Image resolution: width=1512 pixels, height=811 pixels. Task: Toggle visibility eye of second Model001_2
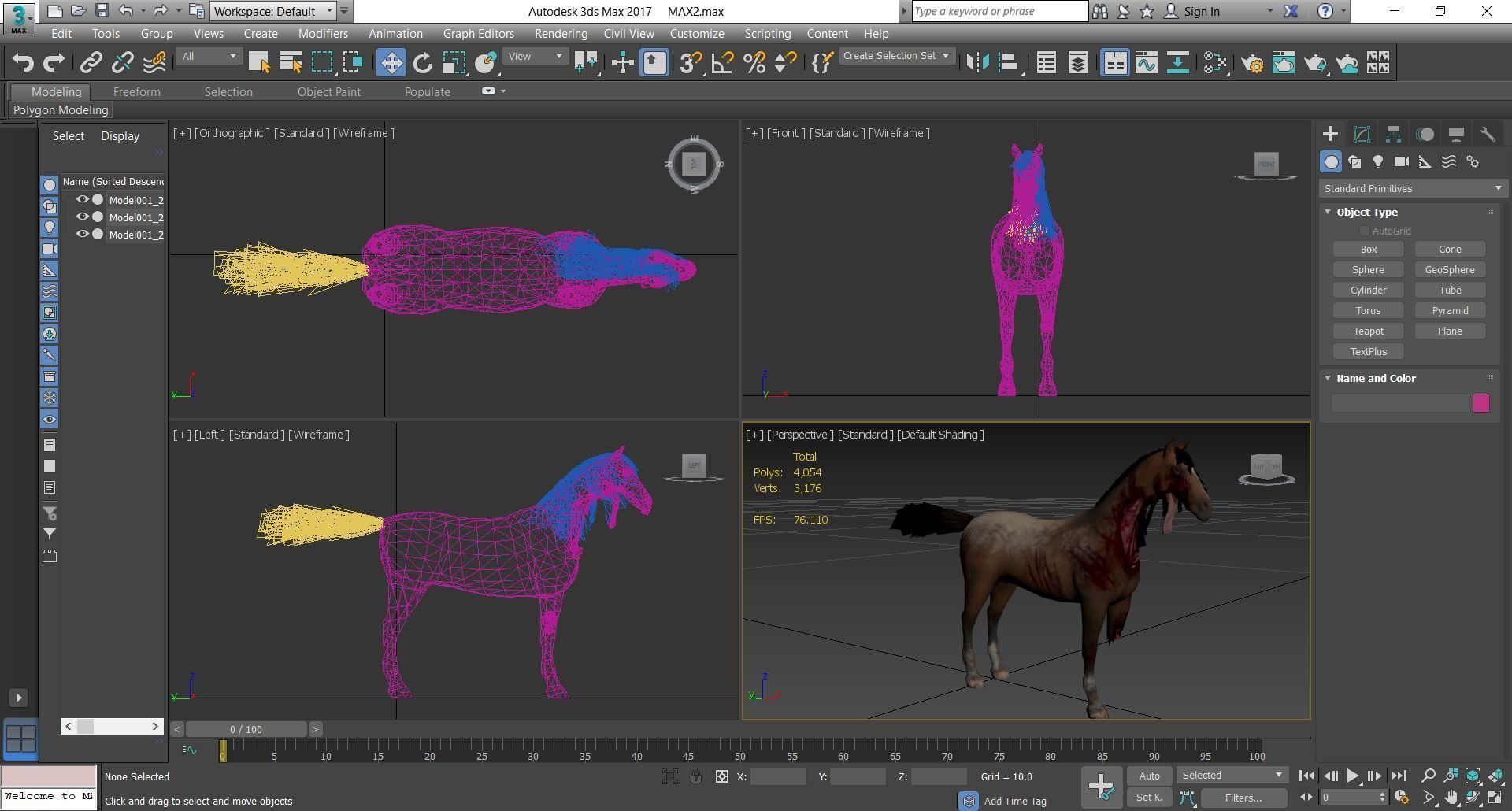(82, 217)
